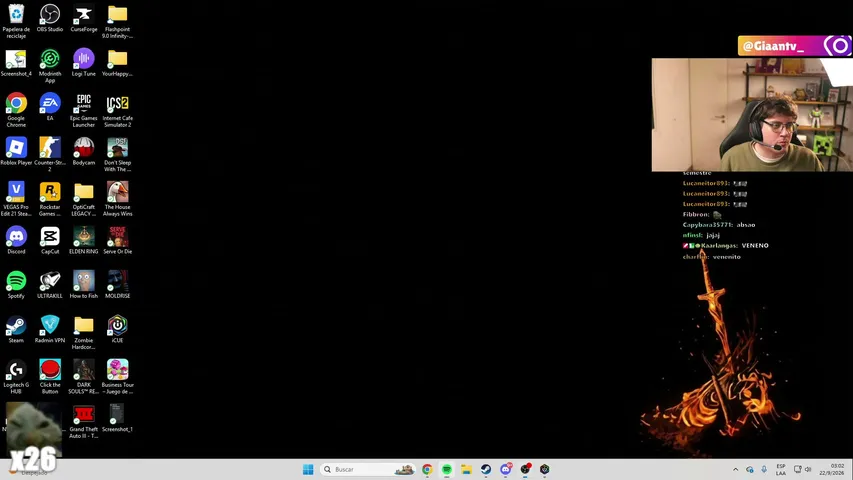
Task: Expand the hidden system tray icons chevron
Action: pos(735,469)
